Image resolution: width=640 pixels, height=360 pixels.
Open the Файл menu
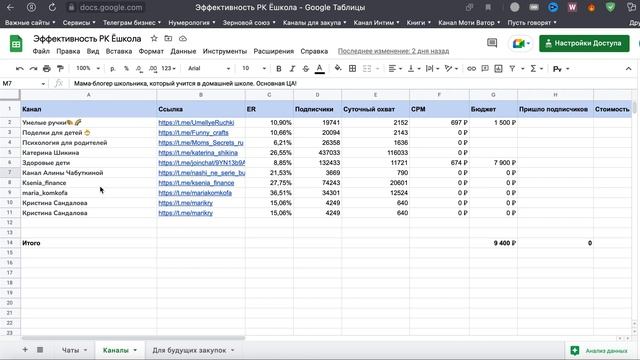(41, 51)
